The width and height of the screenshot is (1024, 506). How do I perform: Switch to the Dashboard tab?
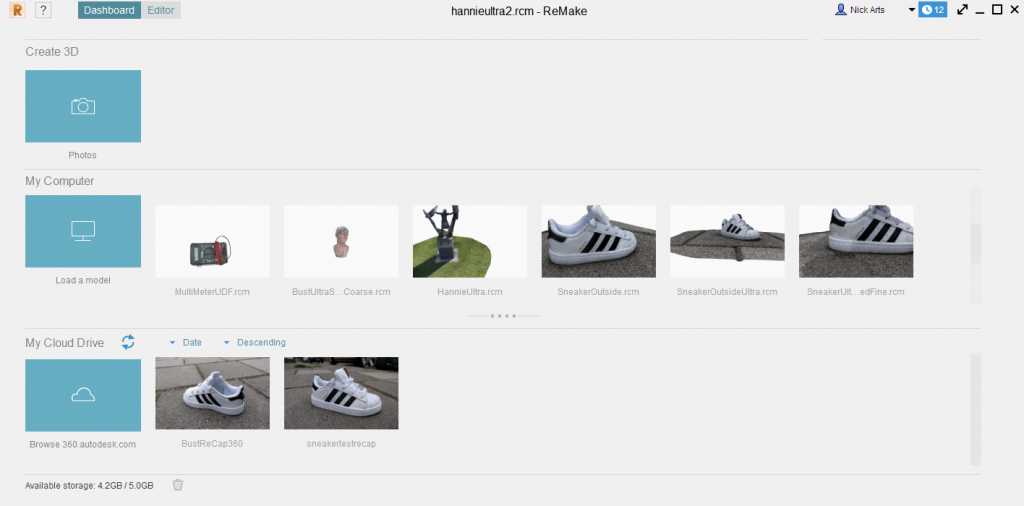(109, 10)
